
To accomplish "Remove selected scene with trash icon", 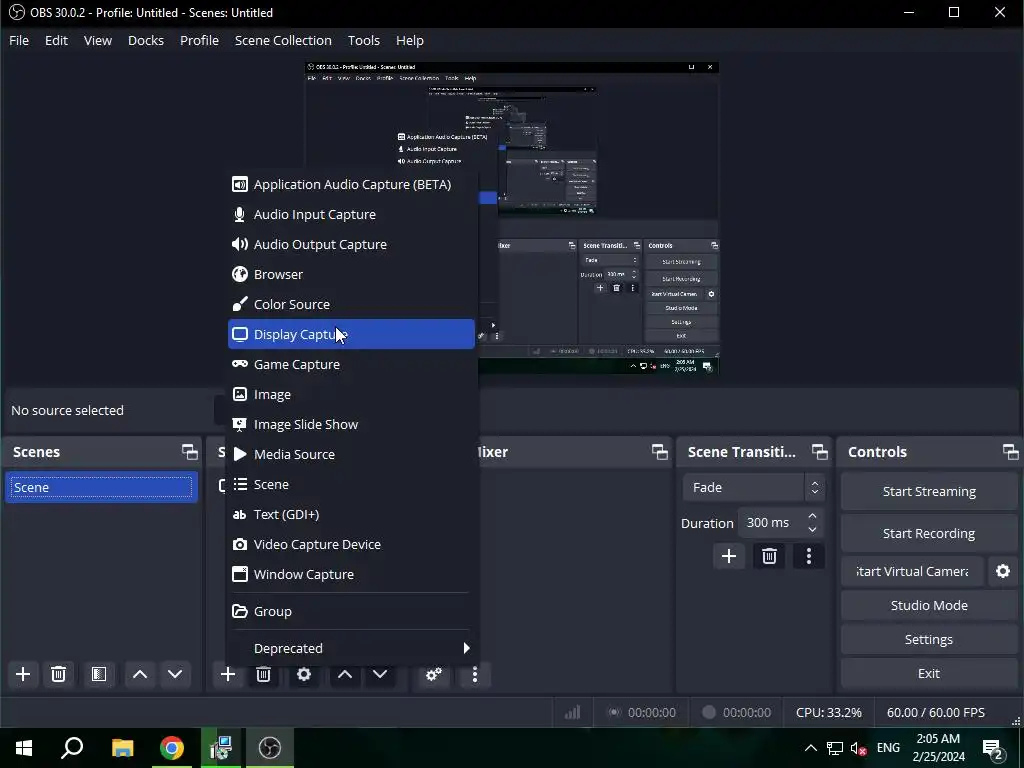I will [58, 674].
